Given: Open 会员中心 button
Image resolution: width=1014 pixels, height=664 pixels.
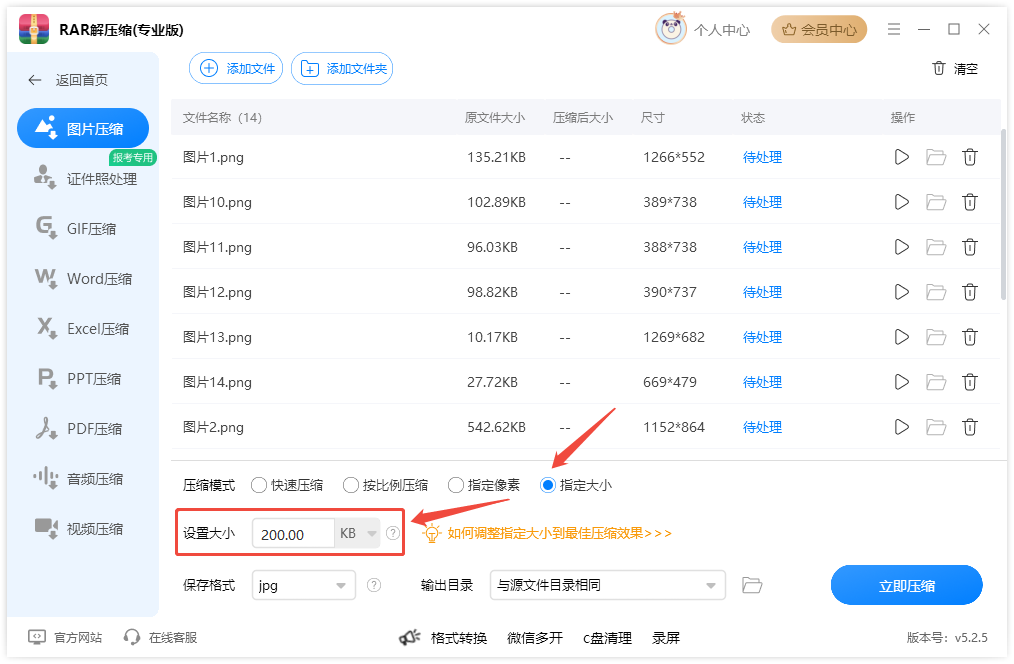Looking at the screenshot, I should click(x=819, y=29).
